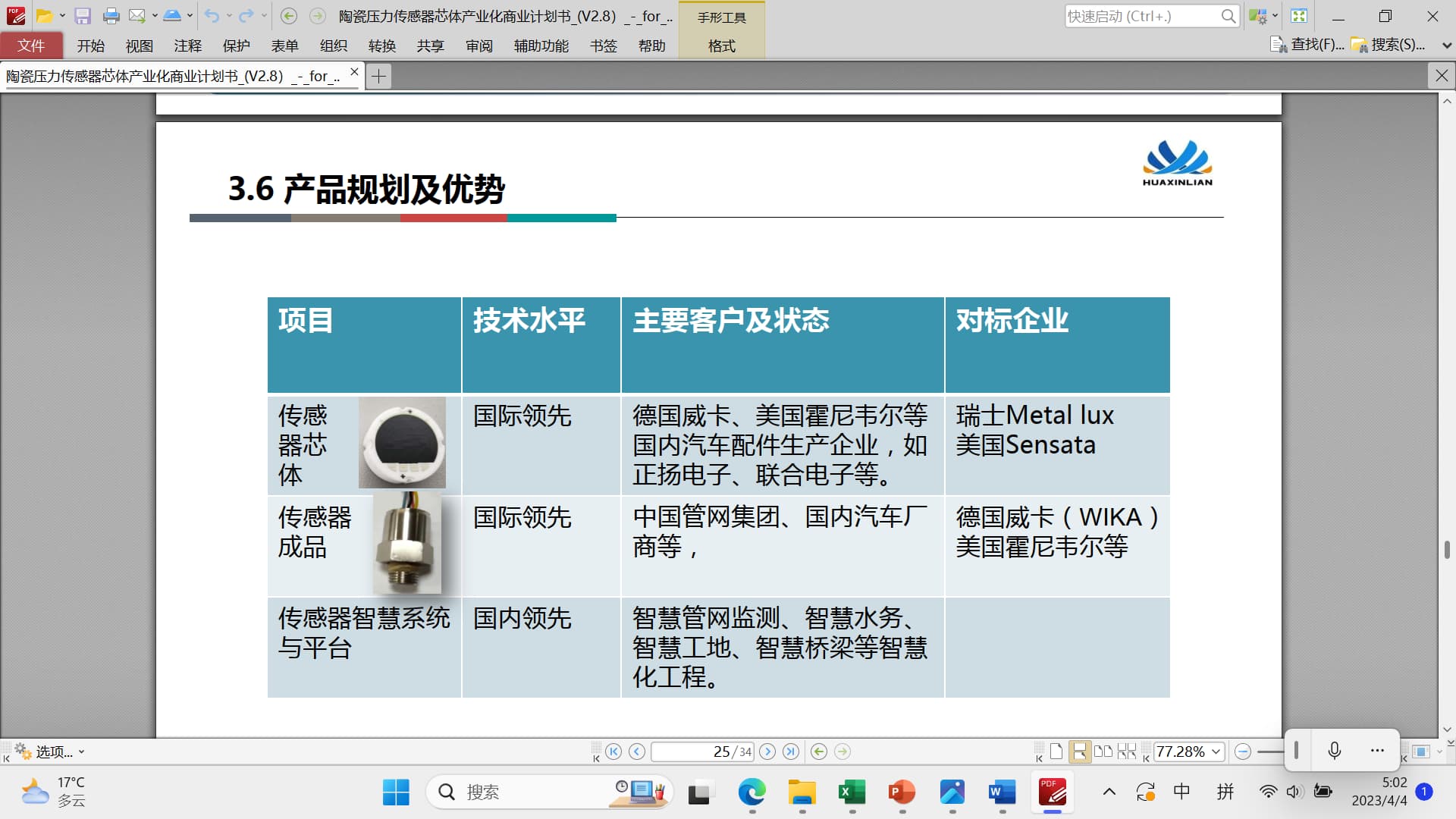1456x819 pixels.
Task: Go to the last page button
Action: 791,752
